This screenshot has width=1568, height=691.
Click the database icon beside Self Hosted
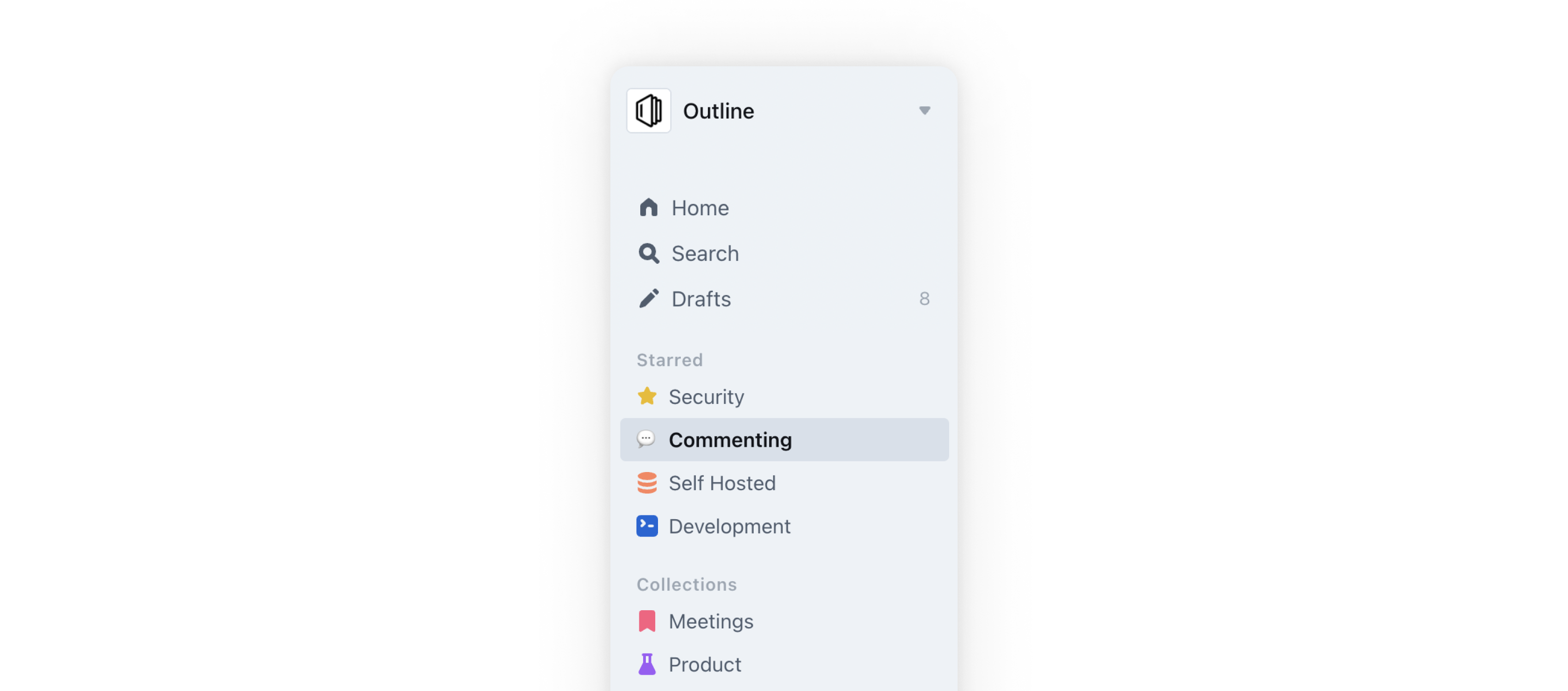(x=647, y=483)
